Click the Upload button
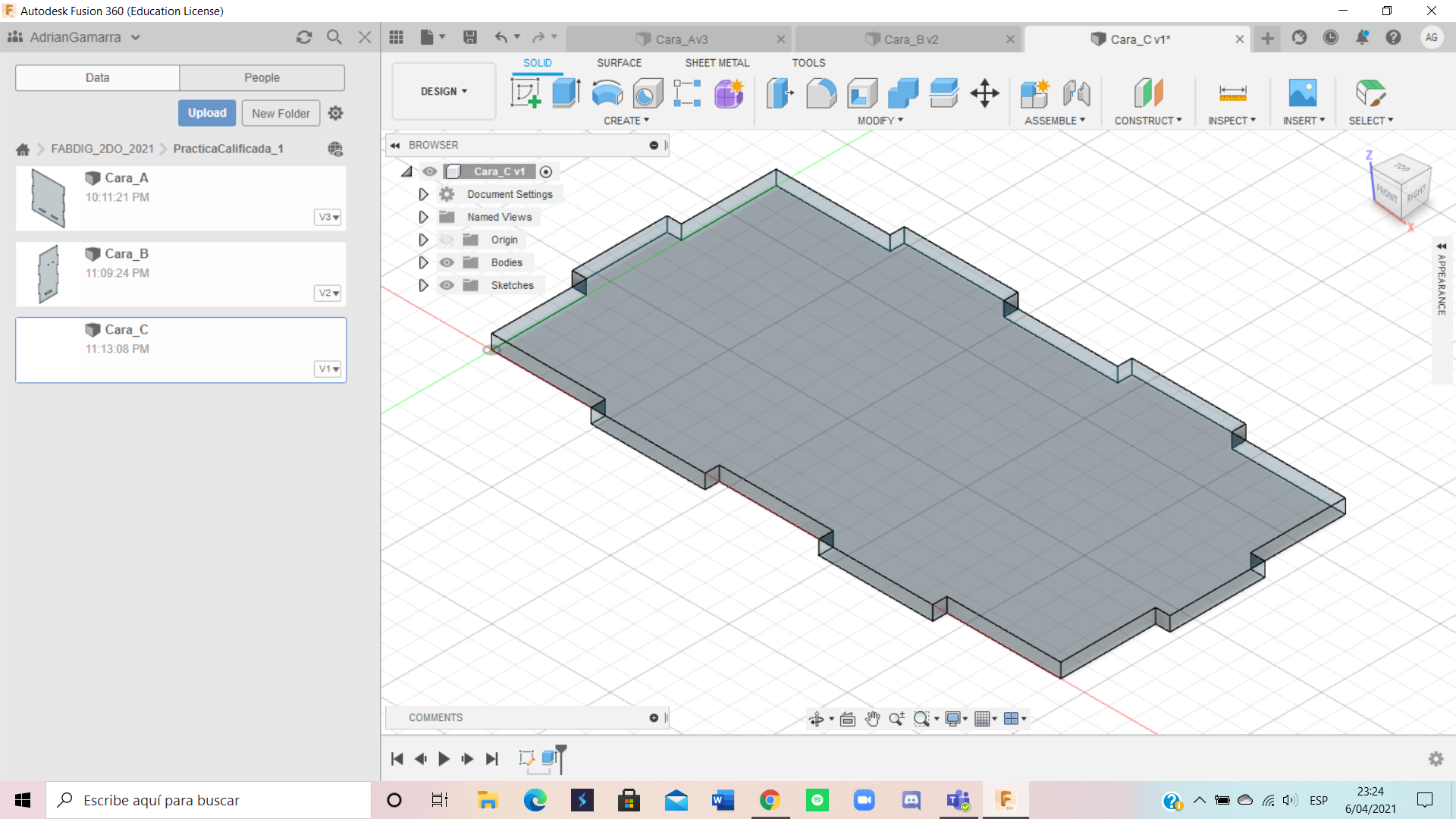1456x819 pixels. click(x=207, y=113)
